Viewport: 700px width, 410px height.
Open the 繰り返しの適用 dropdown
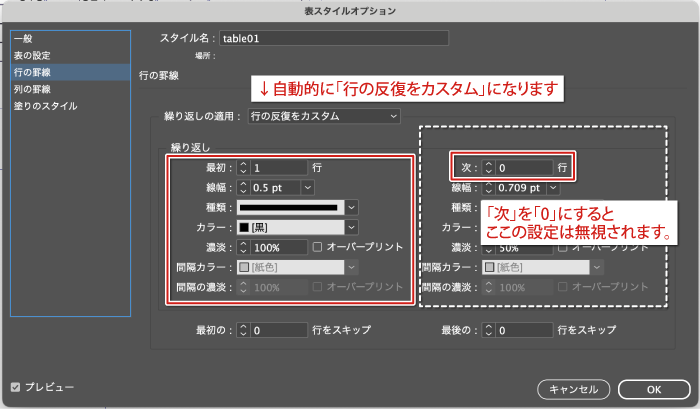(323, 117)
